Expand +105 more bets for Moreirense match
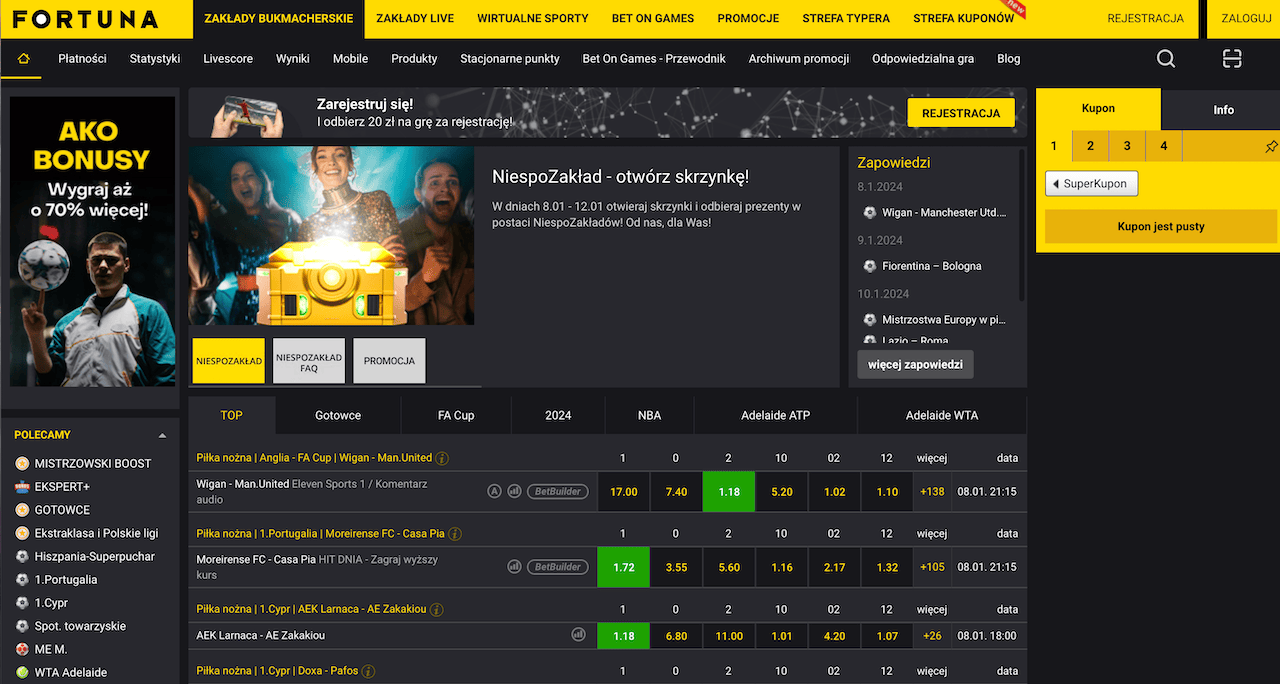 coord(932,567)
